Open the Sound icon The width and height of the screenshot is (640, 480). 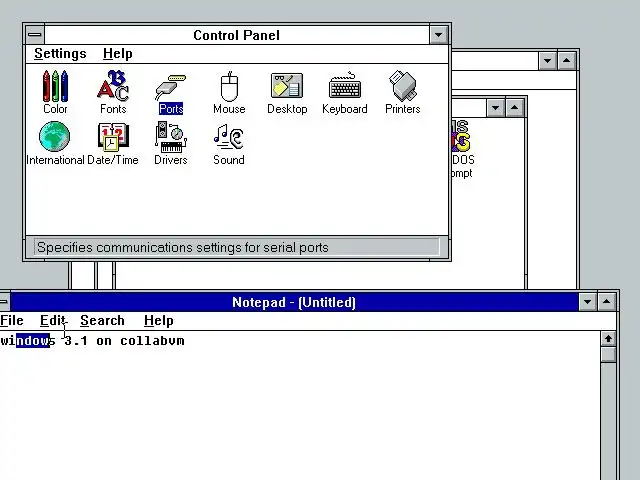tap(229, 144)
